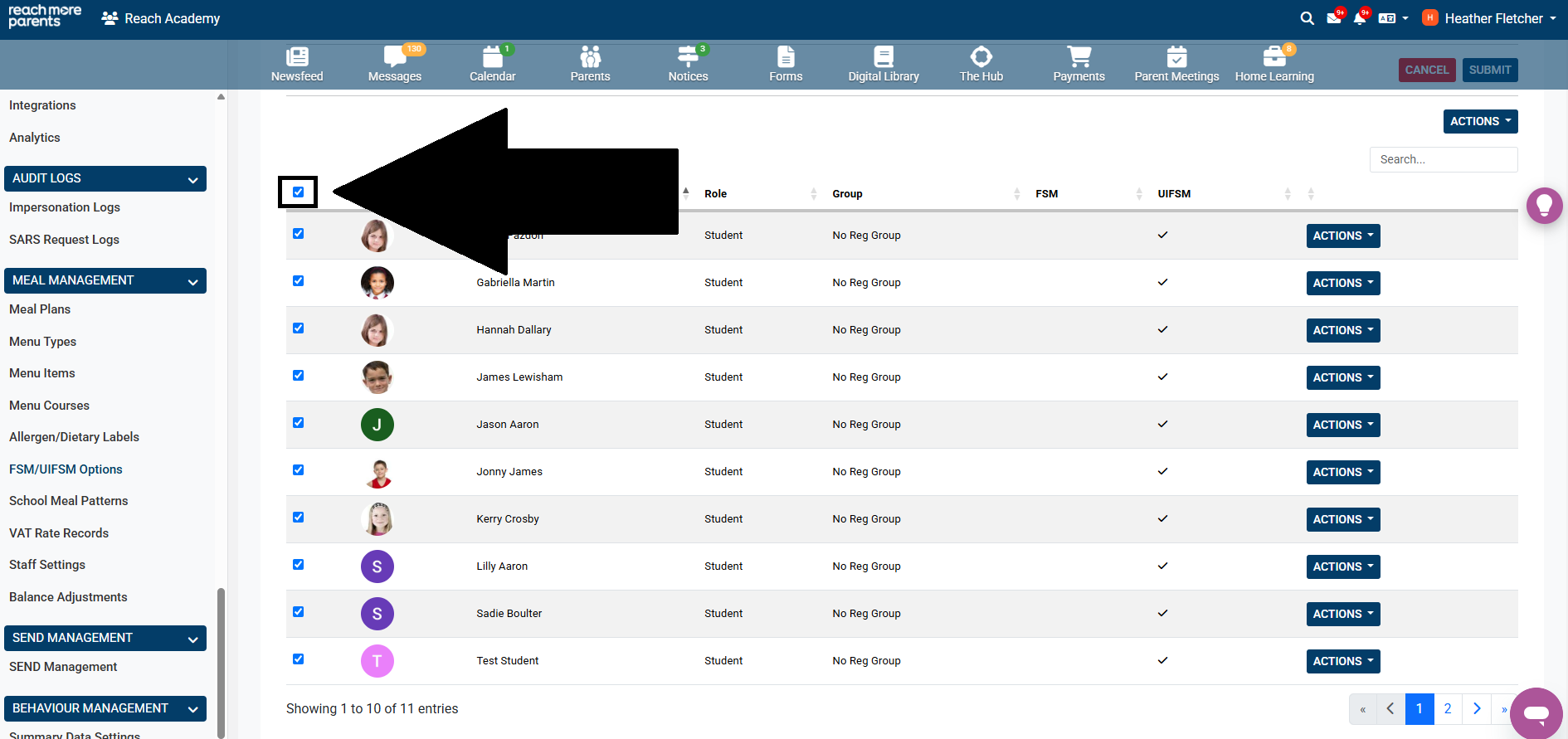Open the Newsfeed icon in the top navigation
The width and height of the screenshot is (1568, 739).
297,57
